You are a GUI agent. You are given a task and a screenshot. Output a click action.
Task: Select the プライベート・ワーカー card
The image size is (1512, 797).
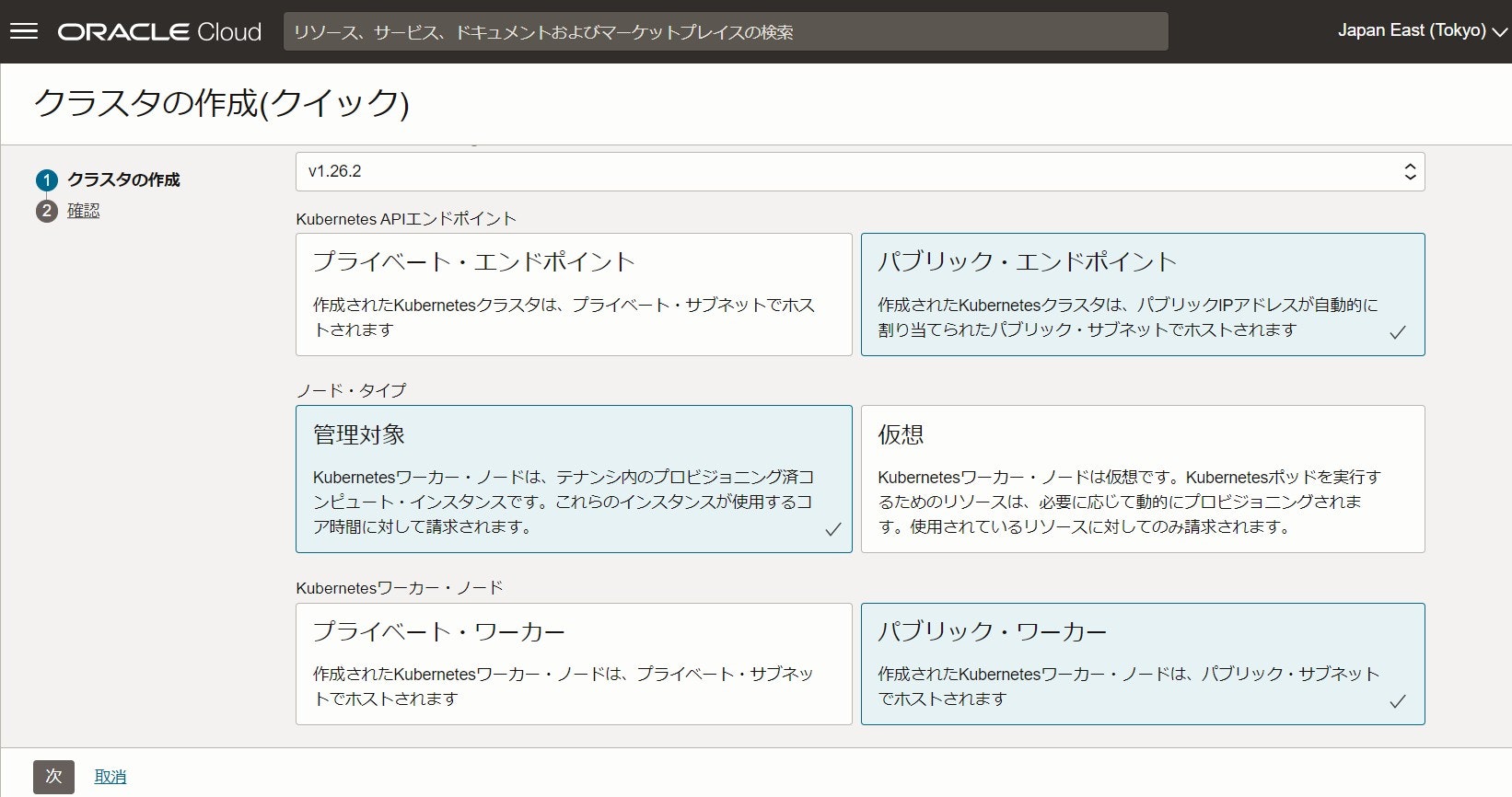pos(574,664)
